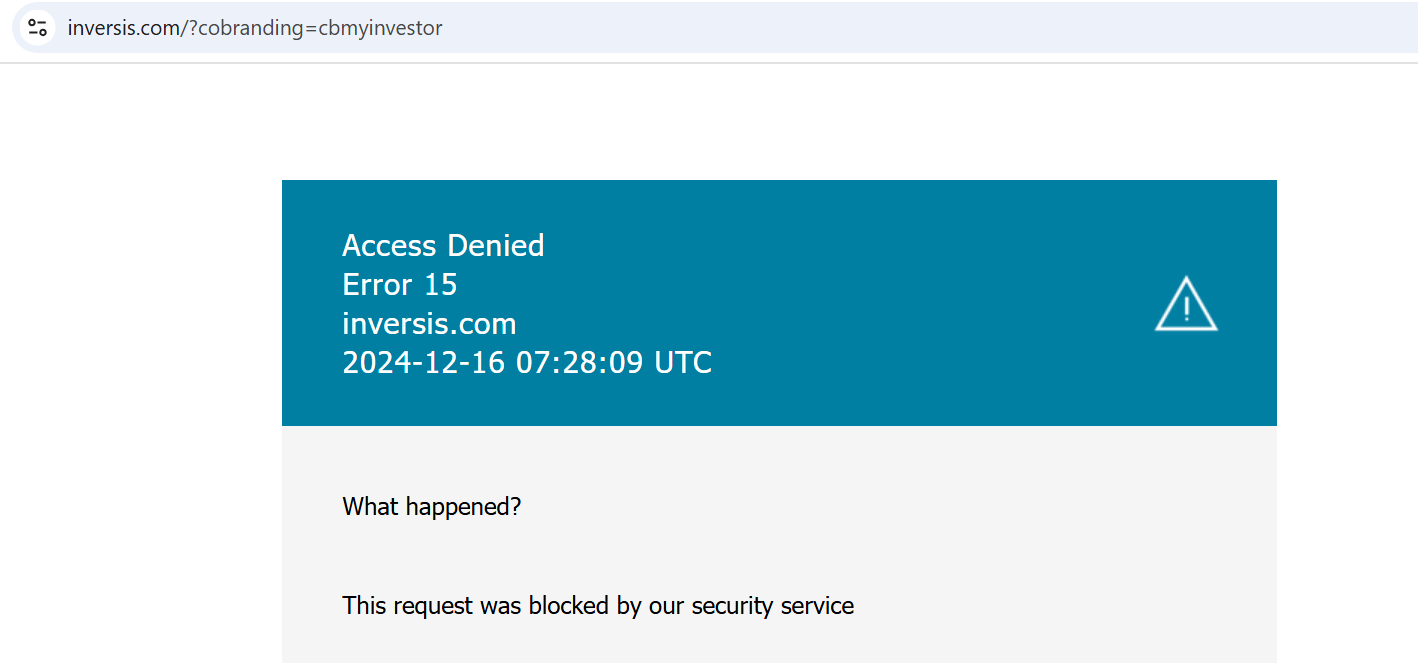Click white page margin left of error box
The width and height of the screenshot is (1418, 663).
(x=140, y=400)
